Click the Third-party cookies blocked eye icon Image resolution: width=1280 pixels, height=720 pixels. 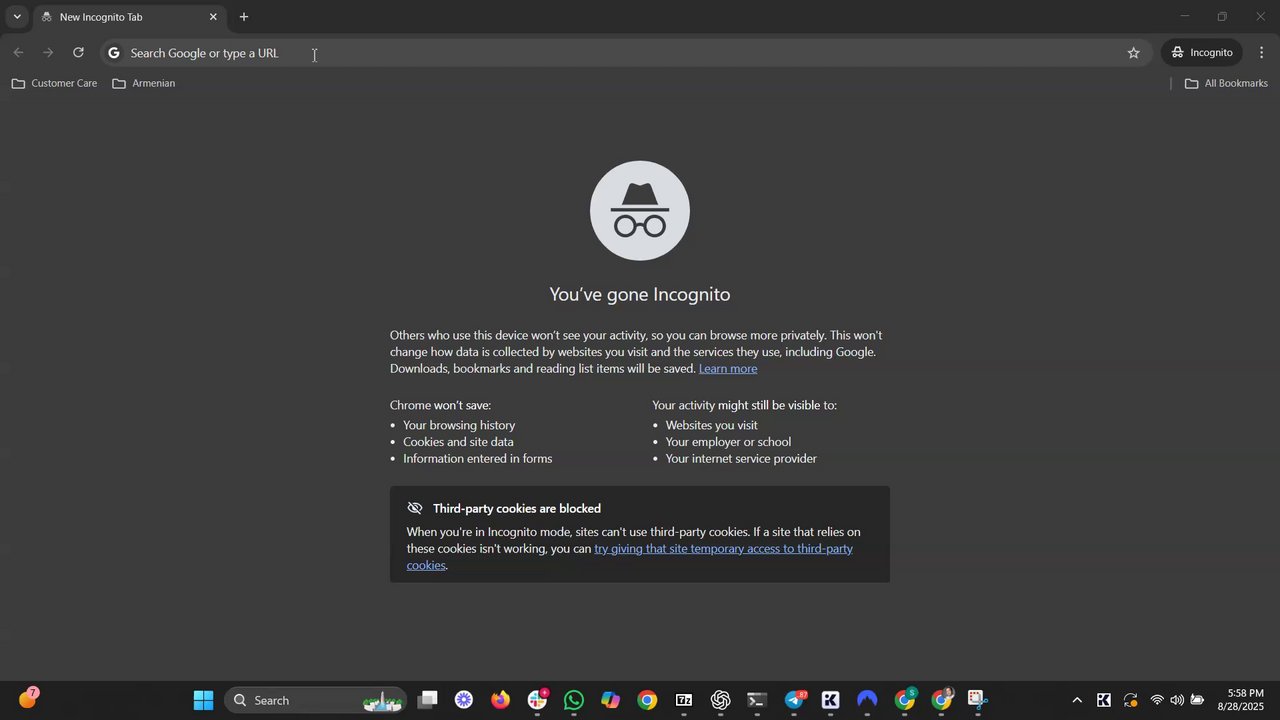[x=415, y=508]
